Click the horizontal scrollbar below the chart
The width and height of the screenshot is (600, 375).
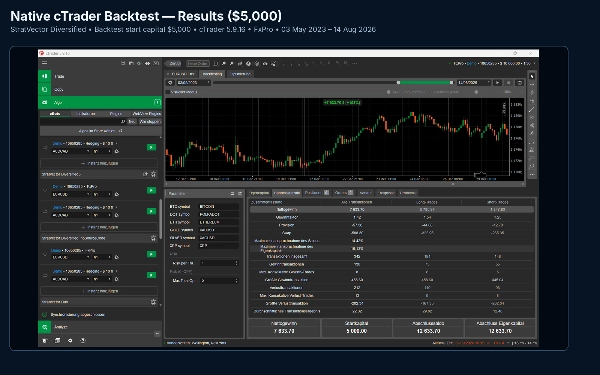(345, 184)
